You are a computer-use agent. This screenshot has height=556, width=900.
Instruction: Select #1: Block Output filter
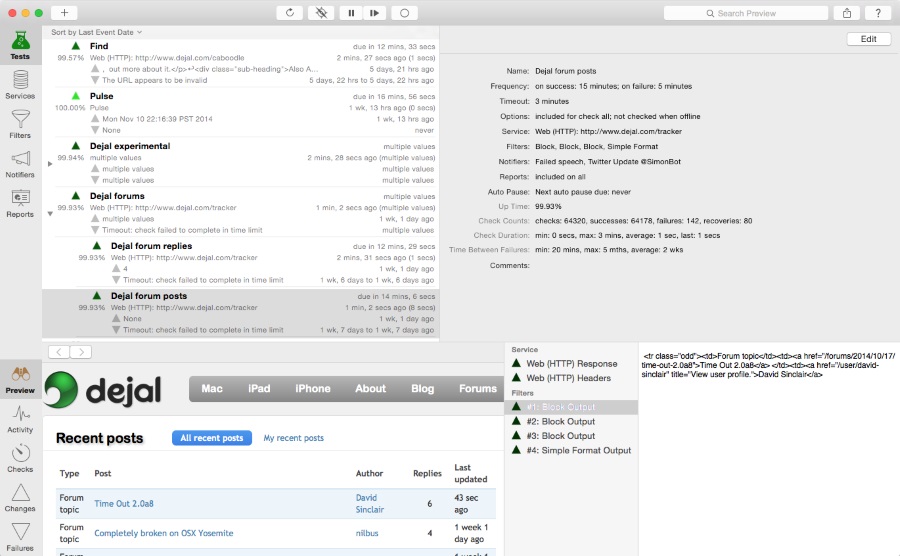click(571, 407)
